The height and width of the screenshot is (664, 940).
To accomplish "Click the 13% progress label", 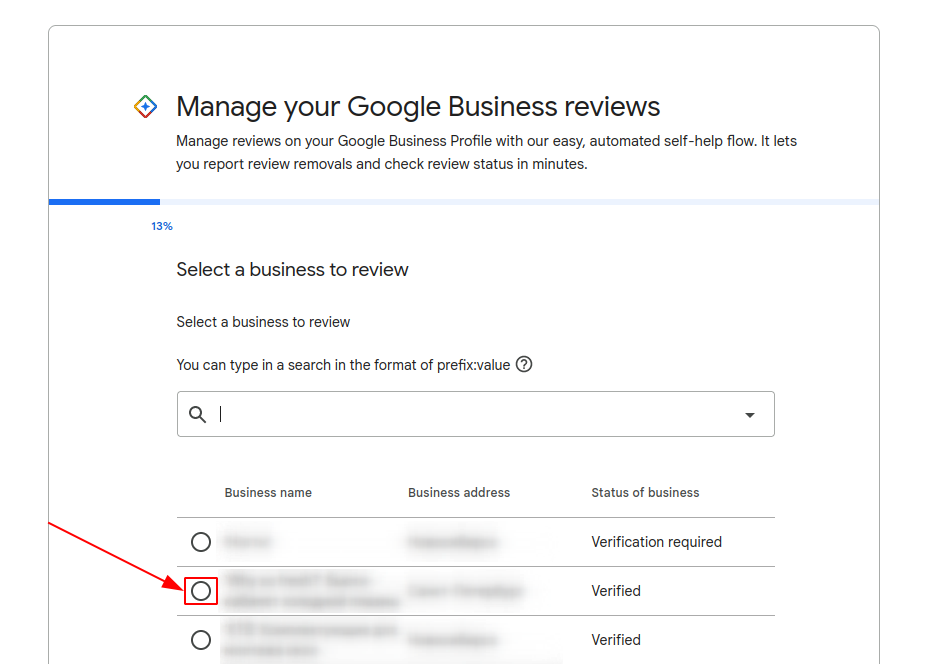I will tap(162, 226).
